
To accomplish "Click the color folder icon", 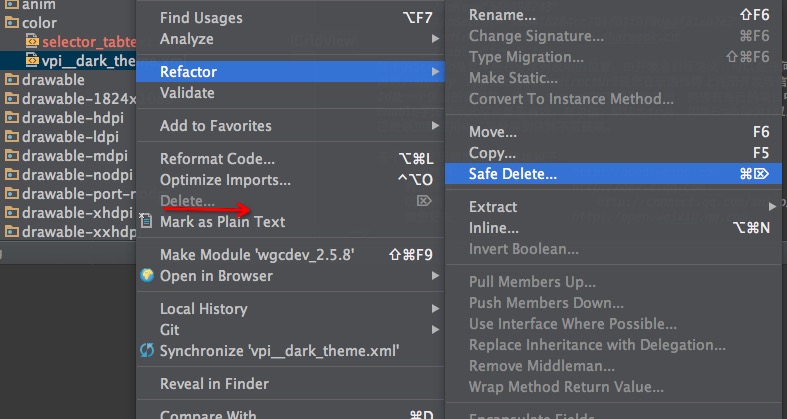I will point(12,23).
